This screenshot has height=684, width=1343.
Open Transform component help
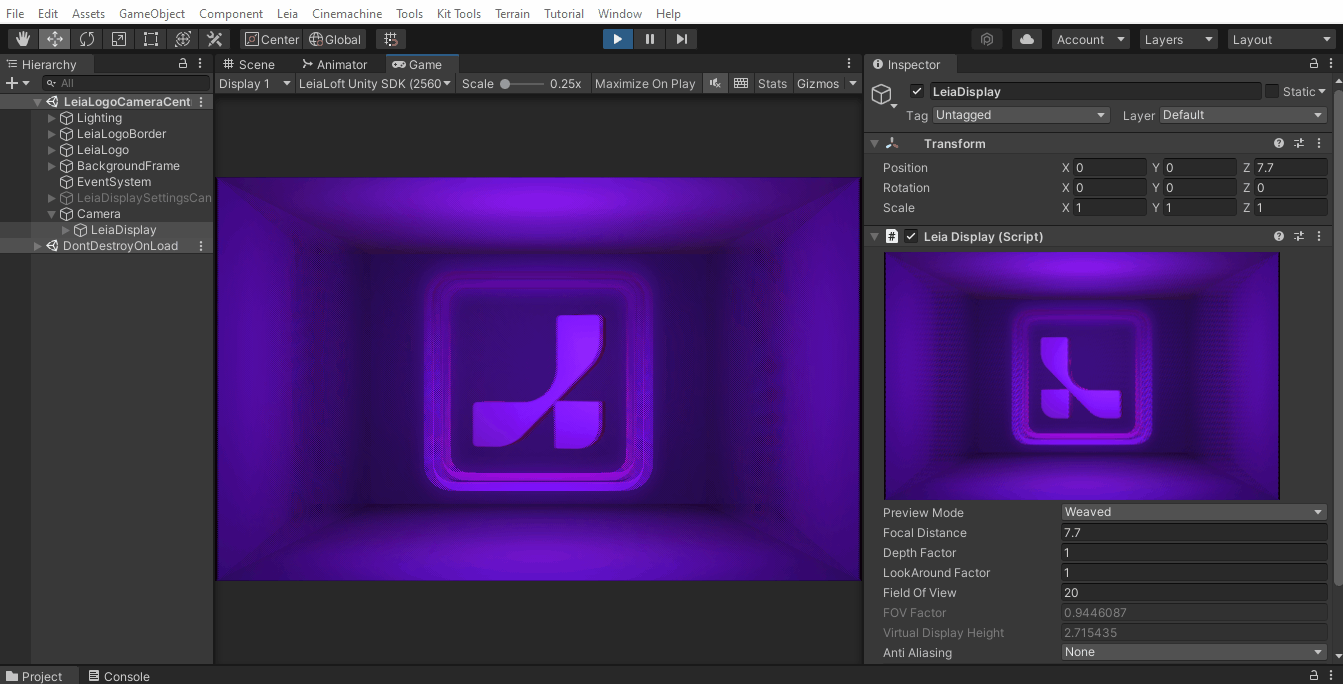coord(1279,144)
